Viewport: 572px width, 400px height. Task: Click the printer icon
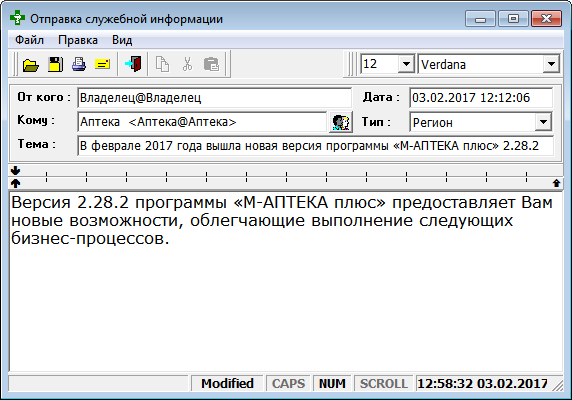[79, 65]
